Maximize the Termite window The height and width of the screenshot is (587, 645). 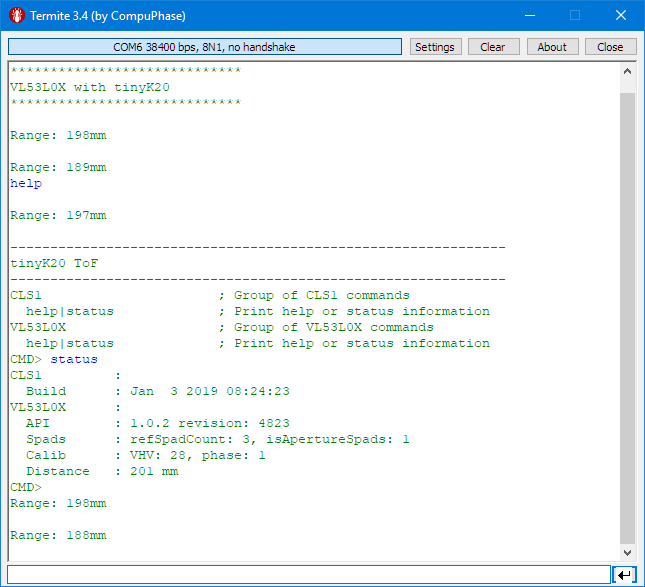point(574,16)
